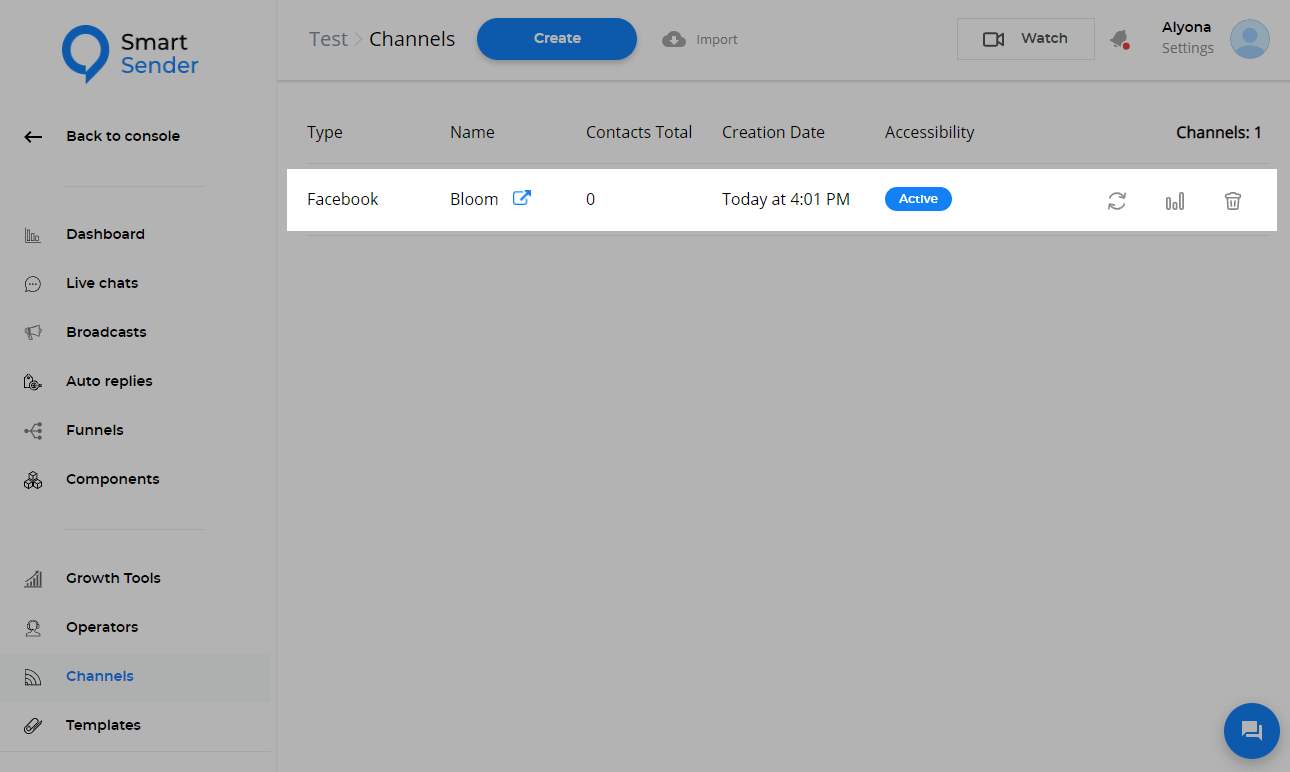Delete Bloom channel with trash icon
Screen dimensions: 1290x772
coord(1233,201)
